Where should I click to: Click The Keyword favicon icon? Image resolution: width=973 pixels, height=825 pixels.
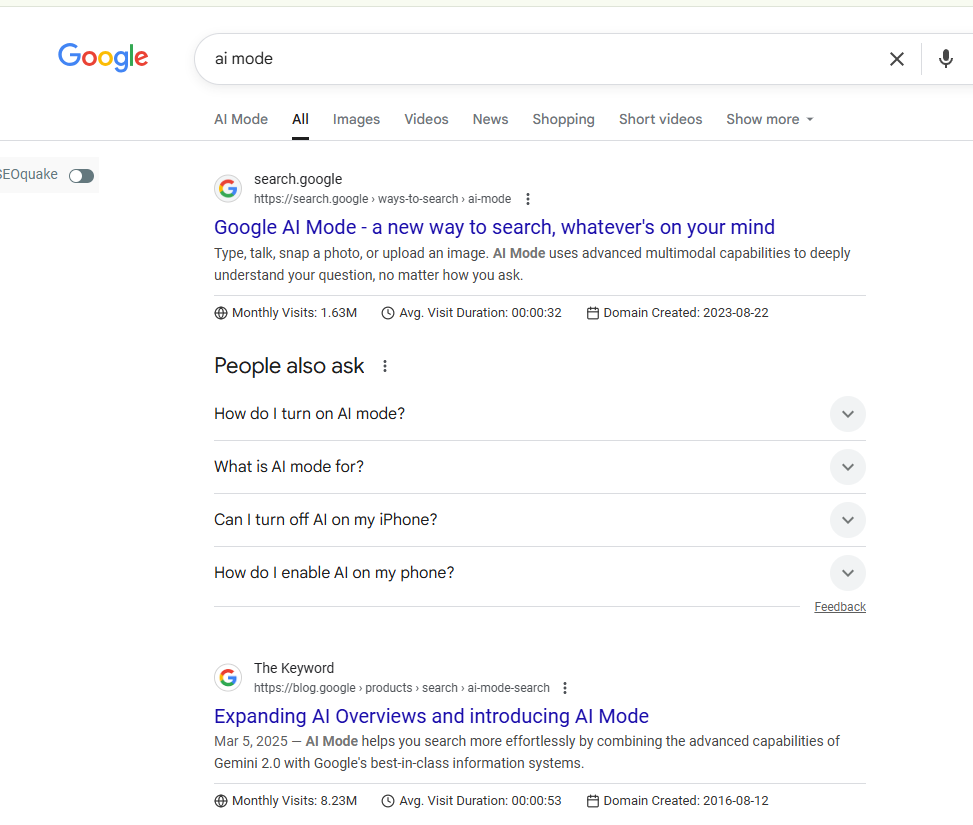[228, 677]
